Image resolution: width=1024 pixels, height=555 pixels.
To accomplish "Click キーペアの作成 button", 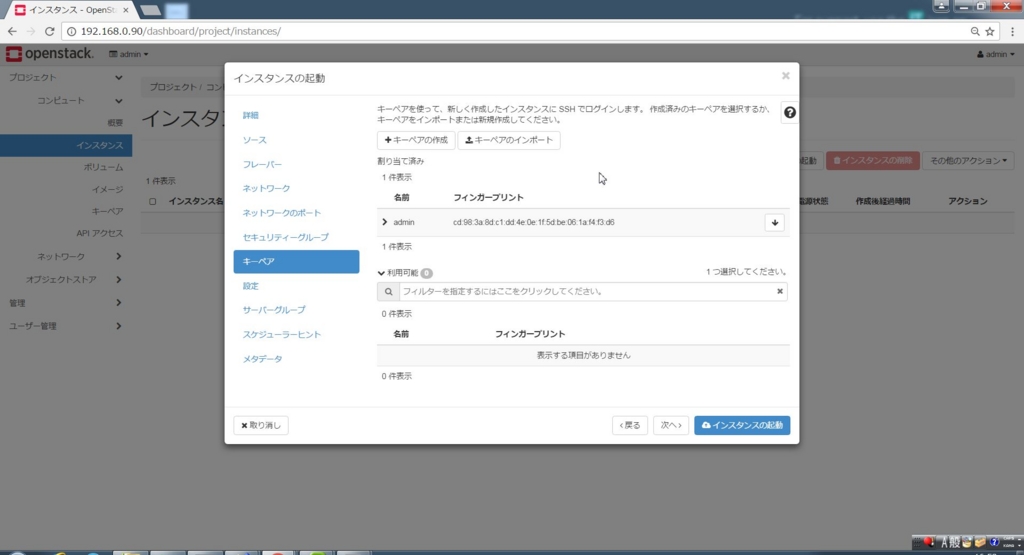I will coord(416,140).
